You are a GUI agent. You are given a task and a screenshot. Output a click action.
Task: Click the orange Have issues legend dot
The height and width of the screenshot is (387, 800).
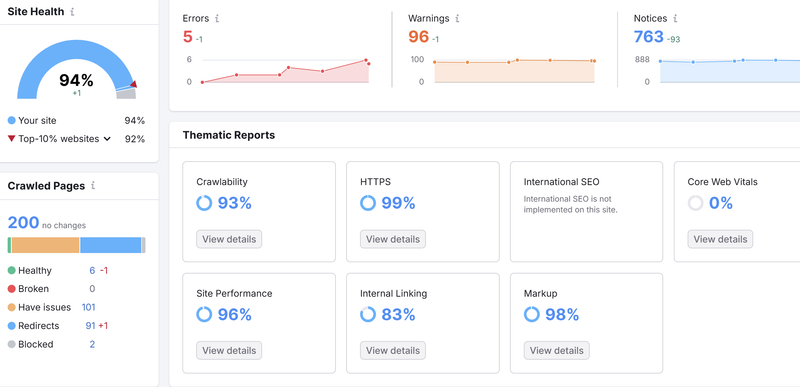12,307
